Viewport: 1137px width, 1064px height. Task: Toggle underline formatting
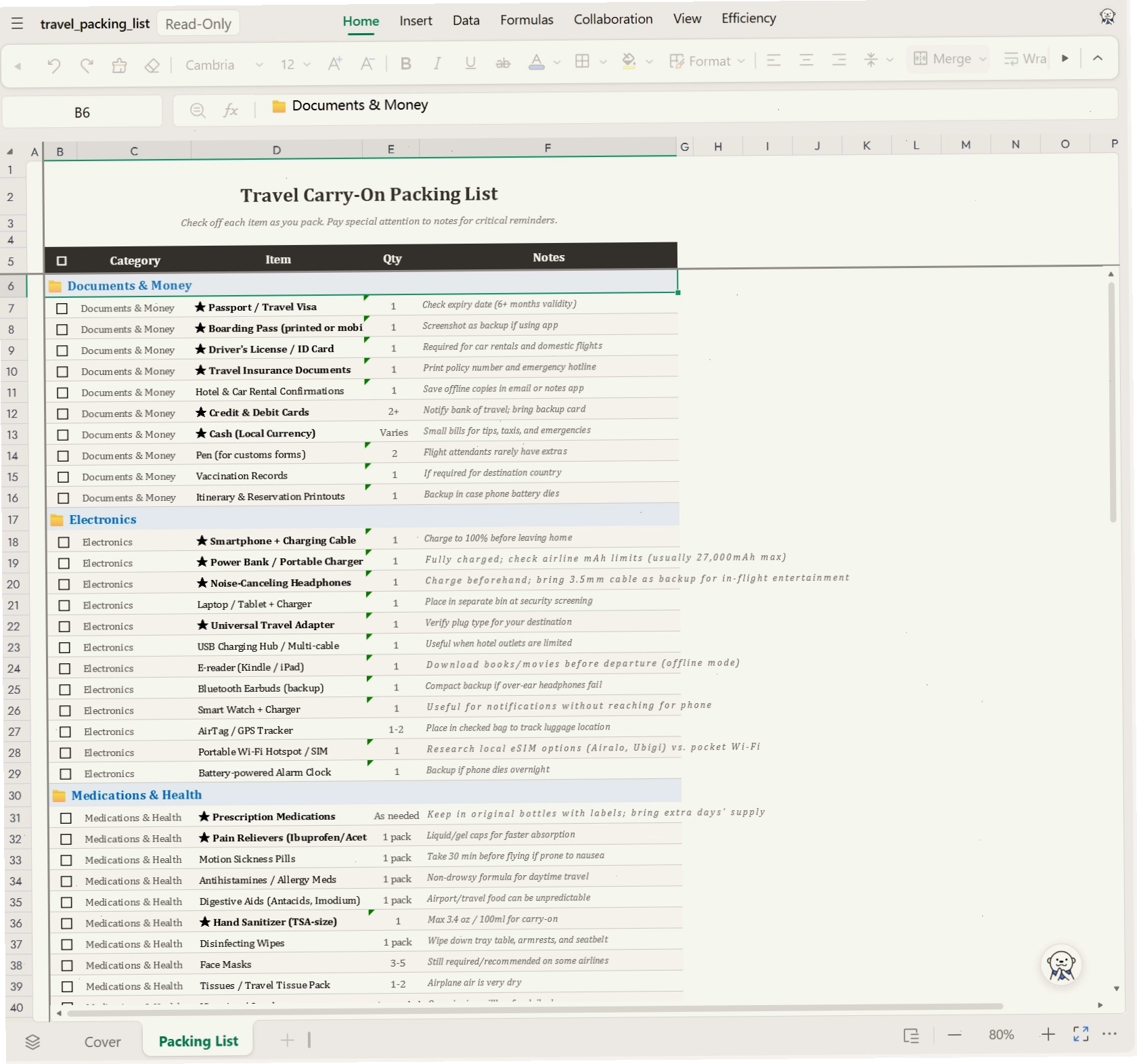(470, 63)
